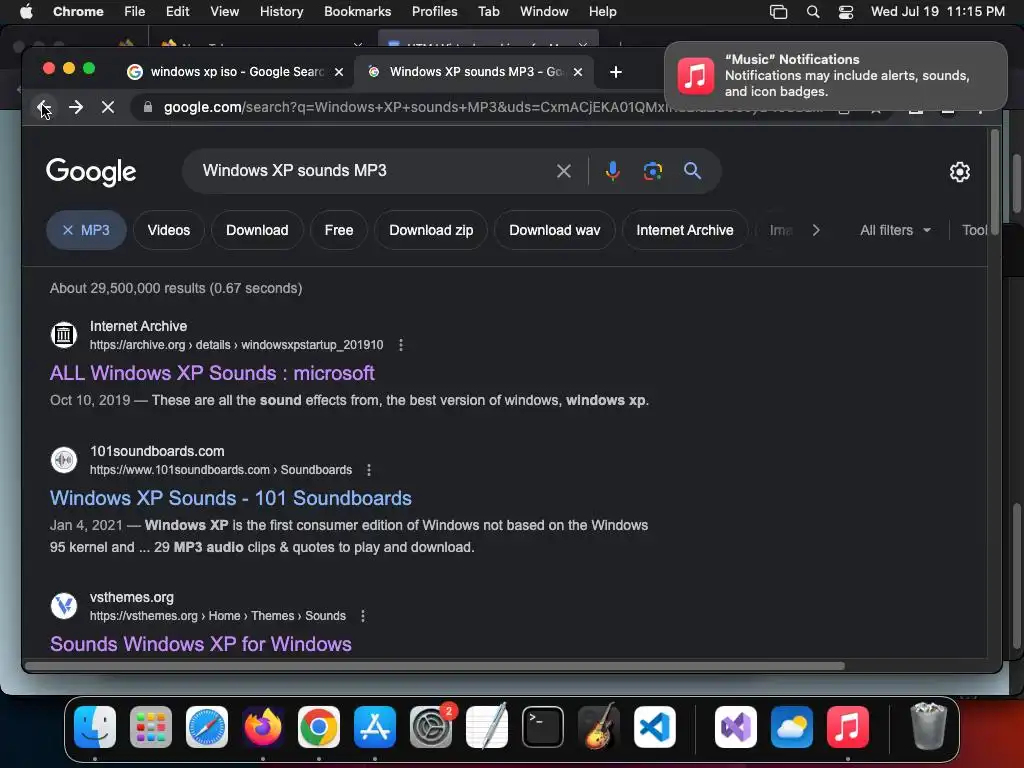Open options for Internet Archive result
This screenshot has height=768, width=1024.
401,345
